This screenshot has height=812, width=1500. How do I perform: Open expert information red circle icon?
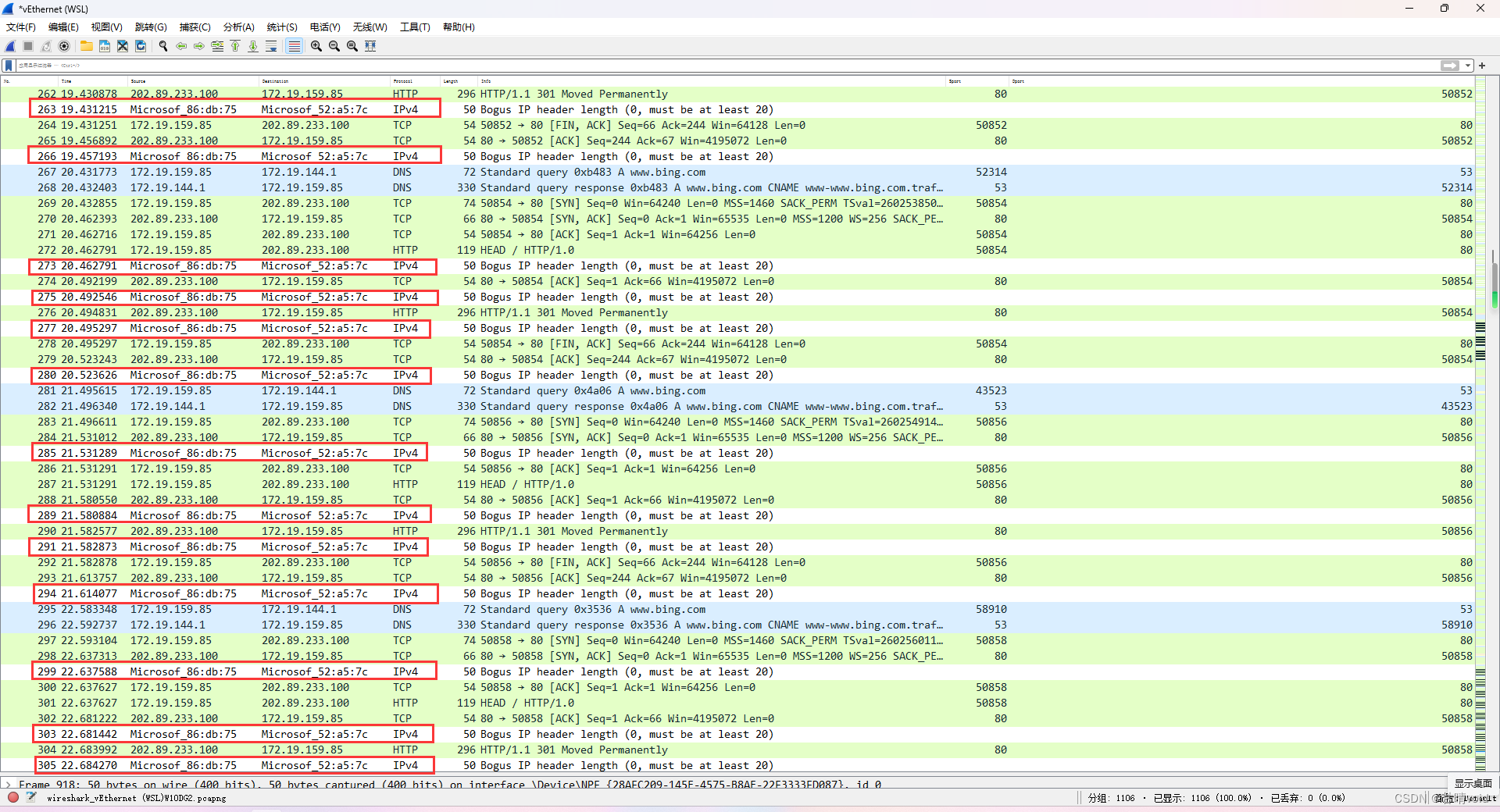[13, 797]
